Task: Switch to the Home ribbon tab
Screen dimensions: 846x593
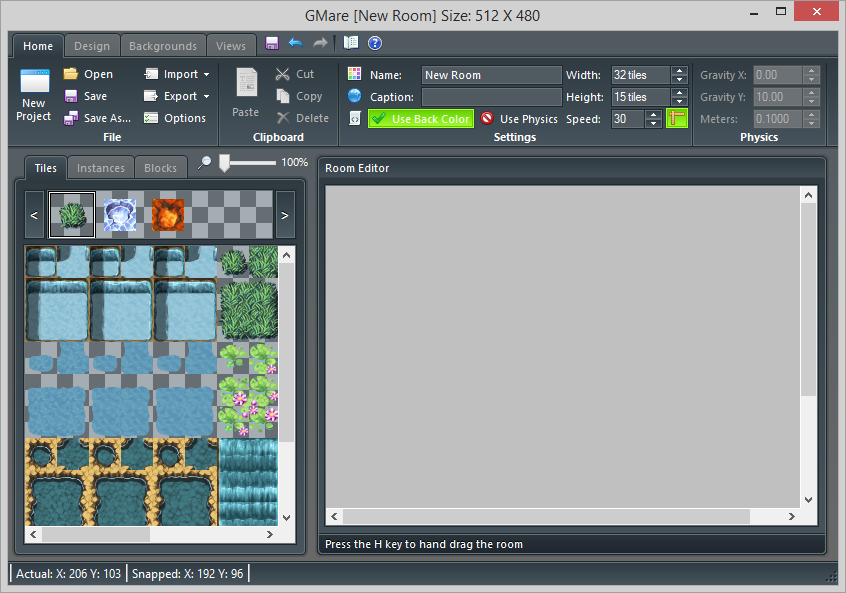Action: (x=38, y=46)
